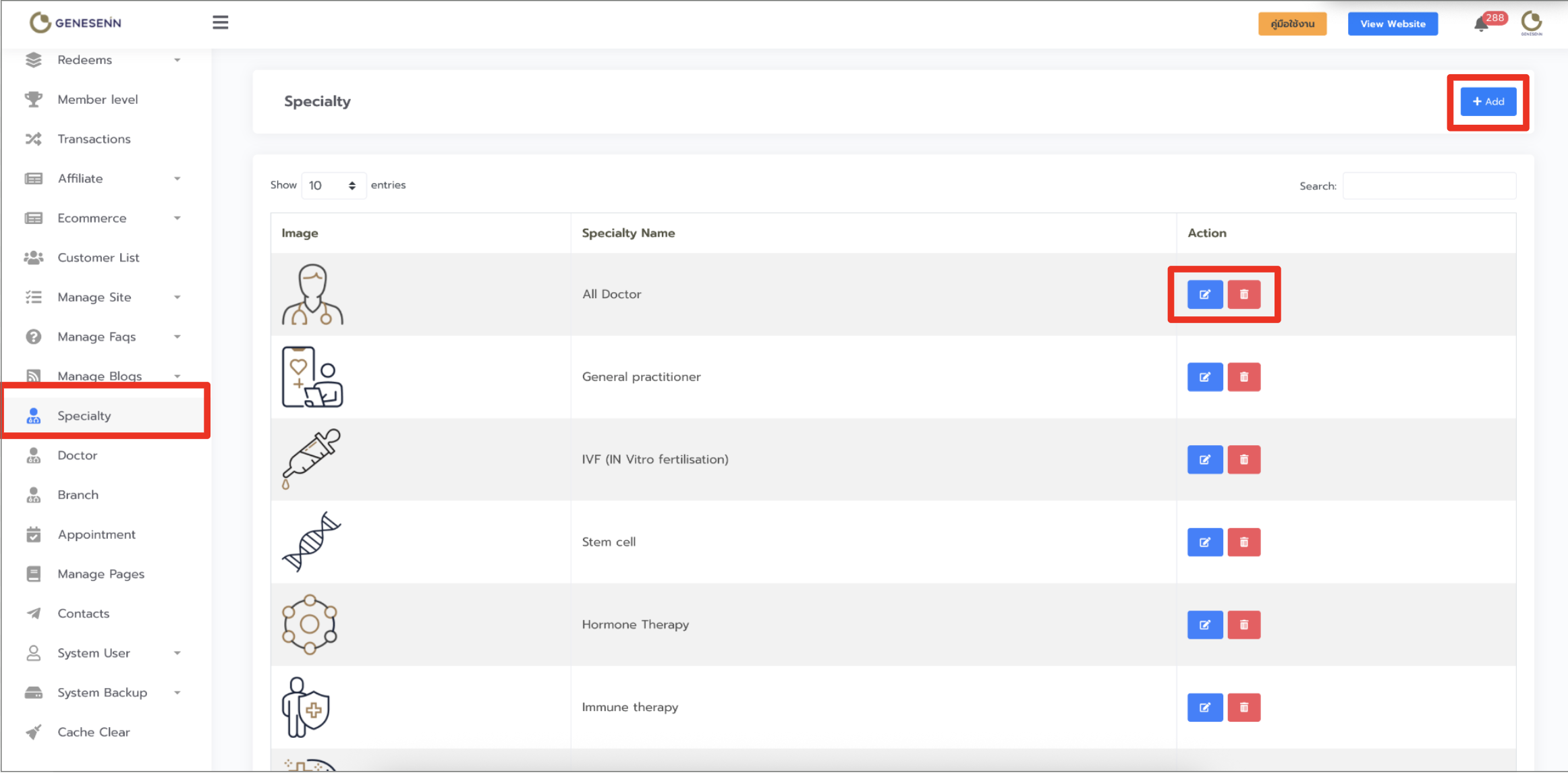Viewport: 1568px width, 773px height.
Task: Edit the All Doctor specialty
Action: [1204, 295]
